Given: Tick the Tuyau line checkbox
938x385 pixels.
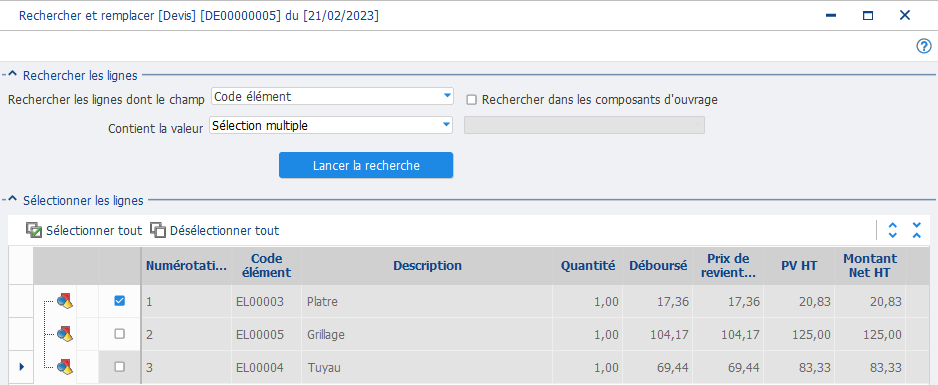Looking at the screenshot, I should [x=120, y=366].
